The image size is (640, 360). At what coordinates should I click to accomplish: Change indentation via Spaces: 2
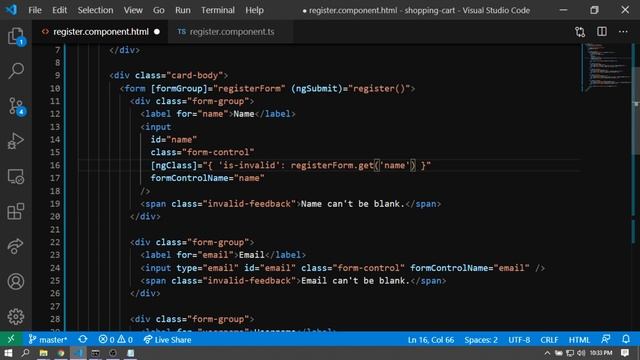point(481,340)
